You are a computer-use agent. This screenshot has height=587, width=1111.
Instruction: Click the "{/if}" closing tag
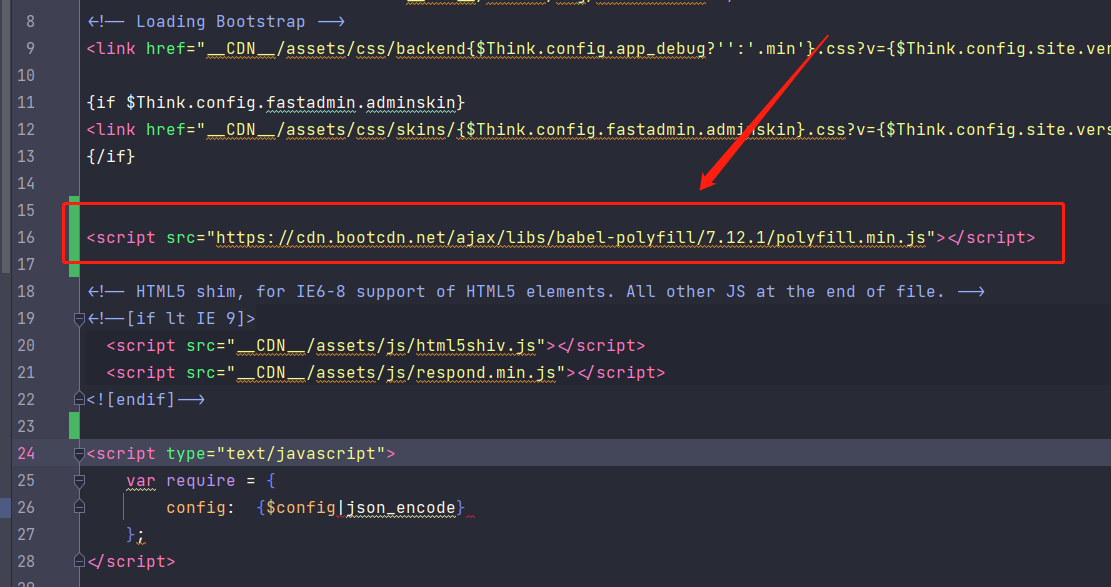(111, 157)
